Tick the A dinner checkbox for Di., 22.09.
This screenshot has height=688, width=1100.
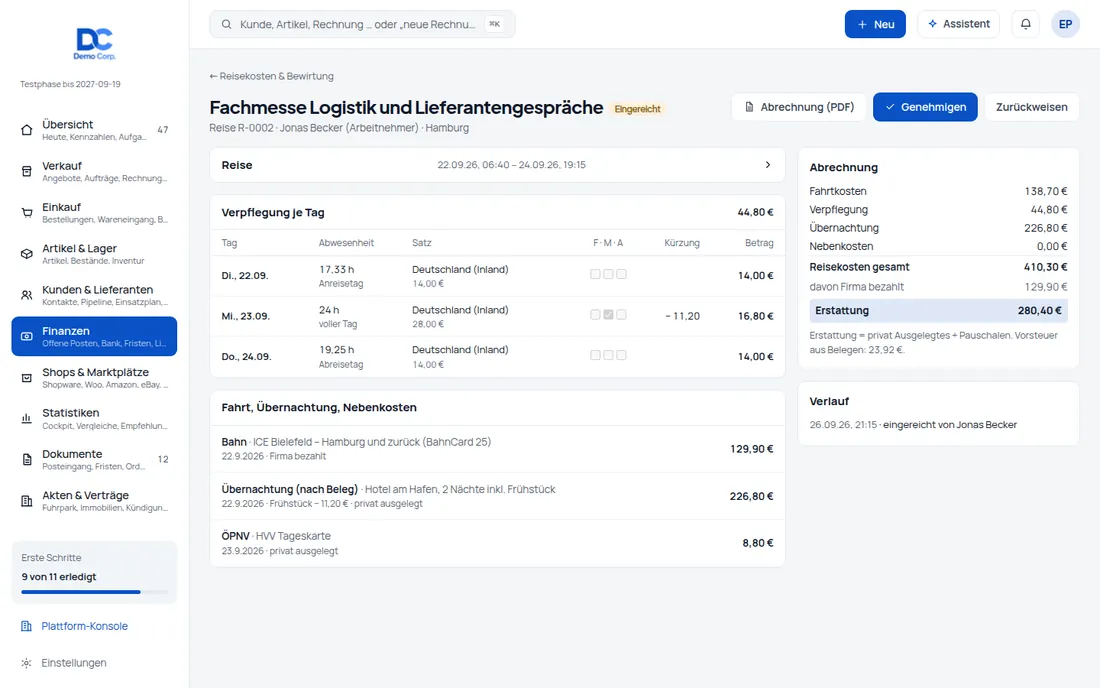[622, 274]
